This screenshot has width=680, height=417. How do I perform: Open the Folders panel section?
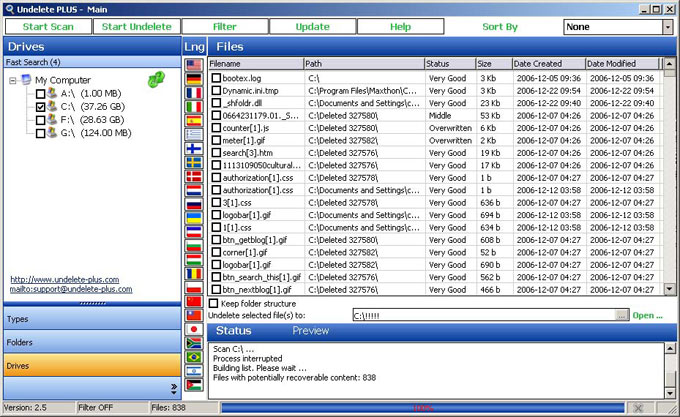(90, 342)
